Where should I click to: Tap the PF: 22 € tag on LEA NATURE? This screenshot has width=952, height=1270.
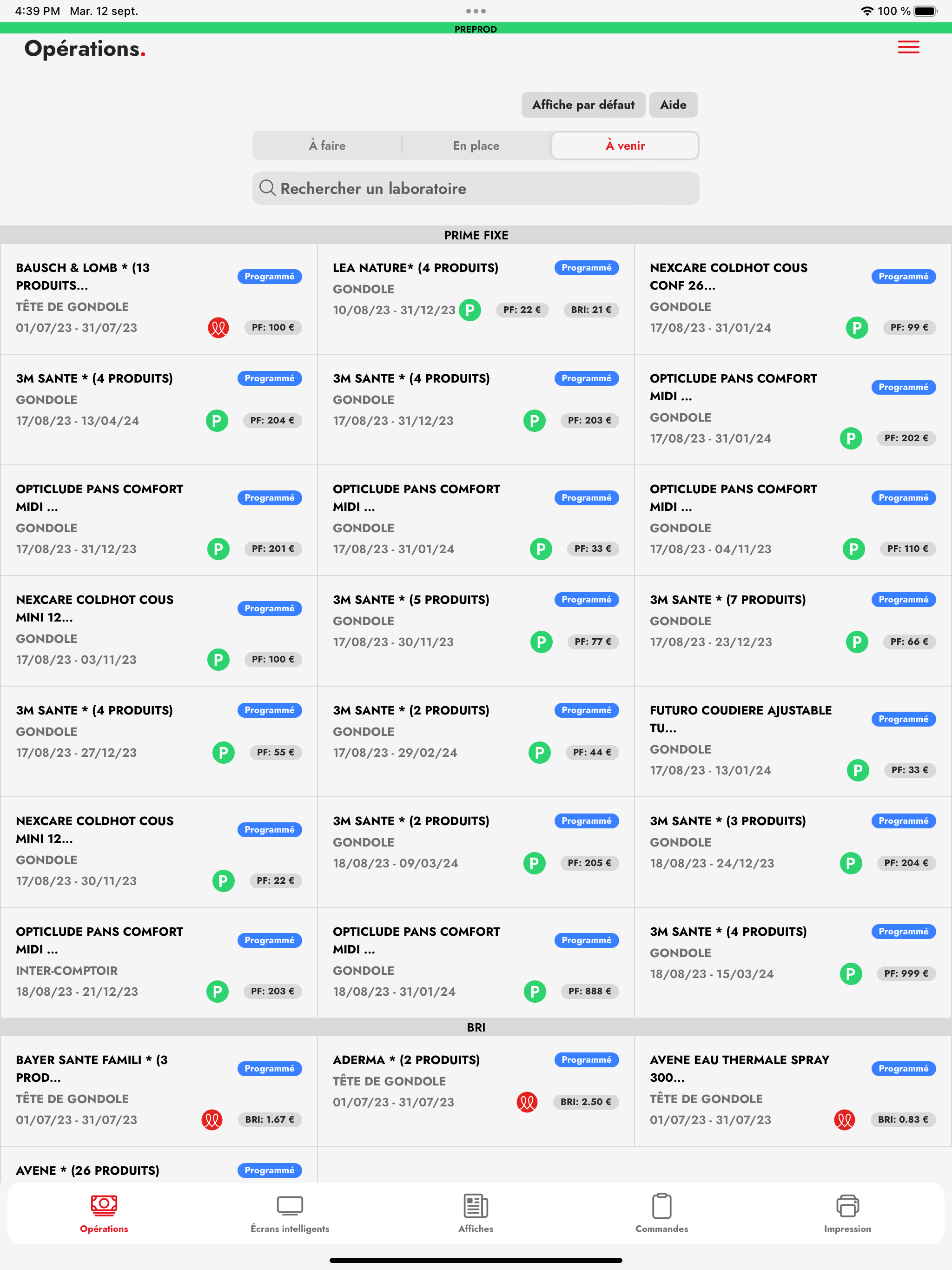point(522,310)
